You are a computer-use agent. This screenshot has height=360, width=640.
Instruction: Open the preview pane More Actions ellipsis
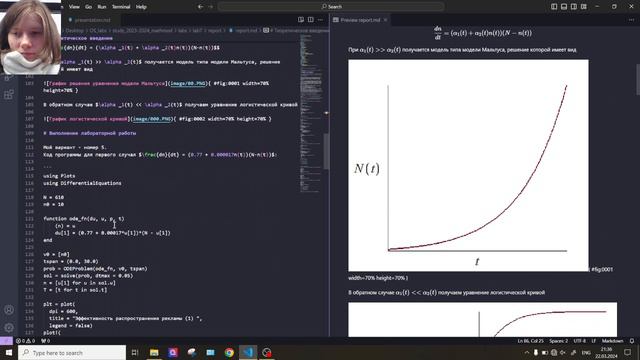(x=632, y=20)
